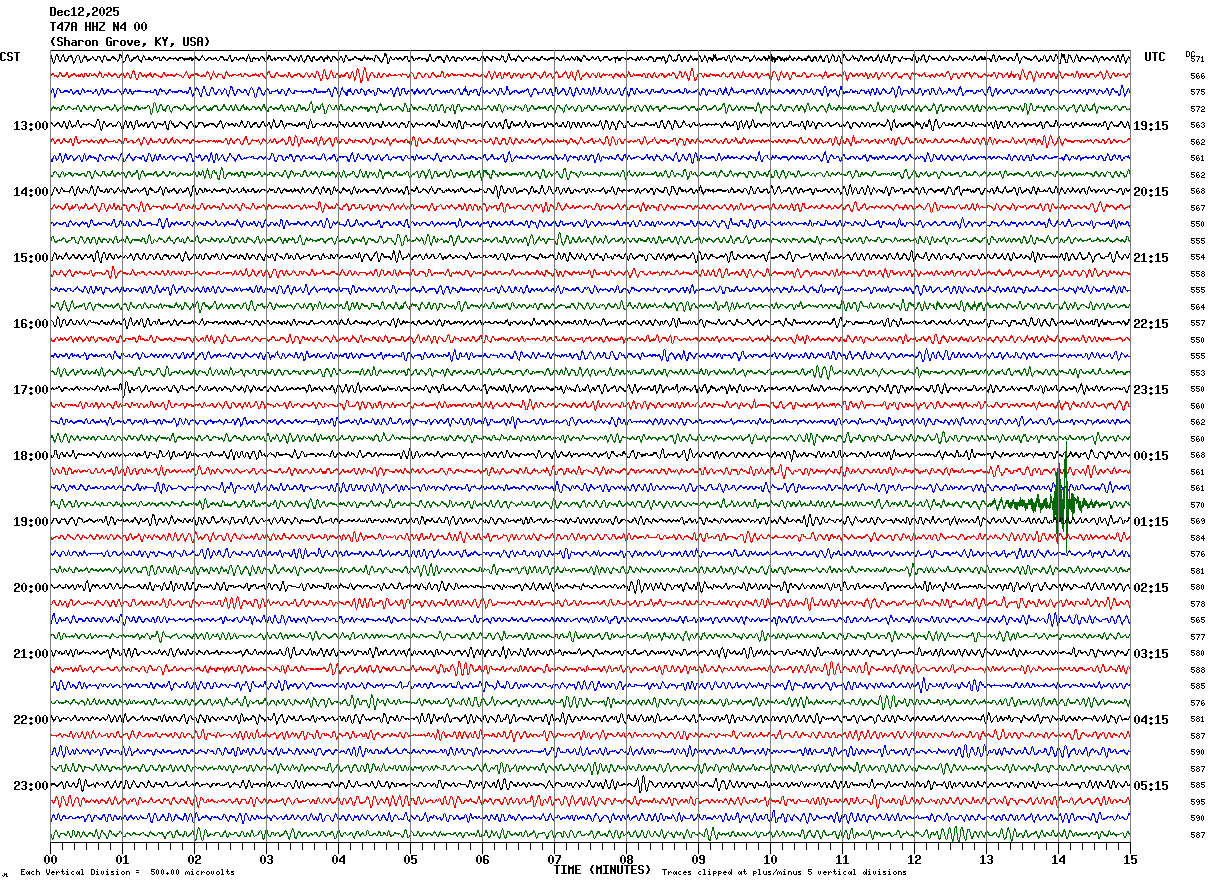1210x886 pixels.
Task: Select the 18:00 CST time label
Action: pyautogui.click(x=30, y=456)
